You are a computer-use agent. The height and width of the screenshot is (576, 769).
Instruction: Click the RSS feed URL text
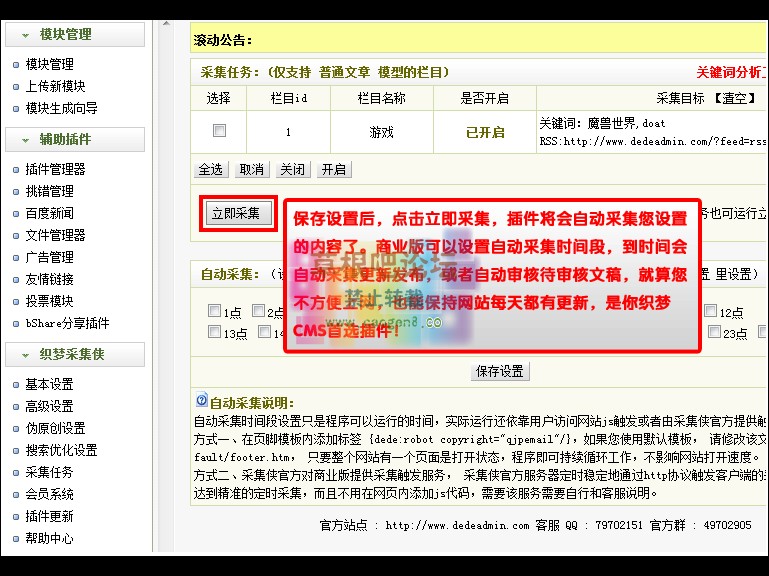click(x=653, y=142)
